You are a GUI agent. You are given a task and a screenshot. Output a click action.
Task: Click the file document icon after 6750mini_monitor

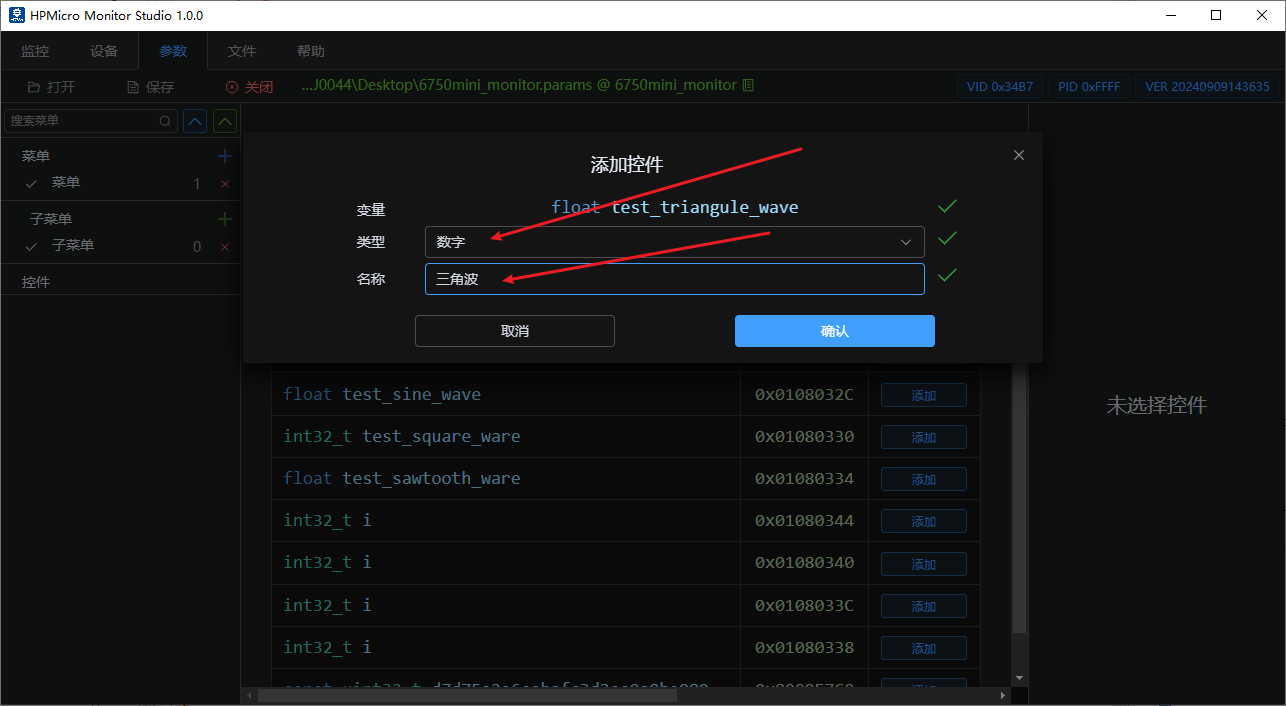(x=749, y=86)
